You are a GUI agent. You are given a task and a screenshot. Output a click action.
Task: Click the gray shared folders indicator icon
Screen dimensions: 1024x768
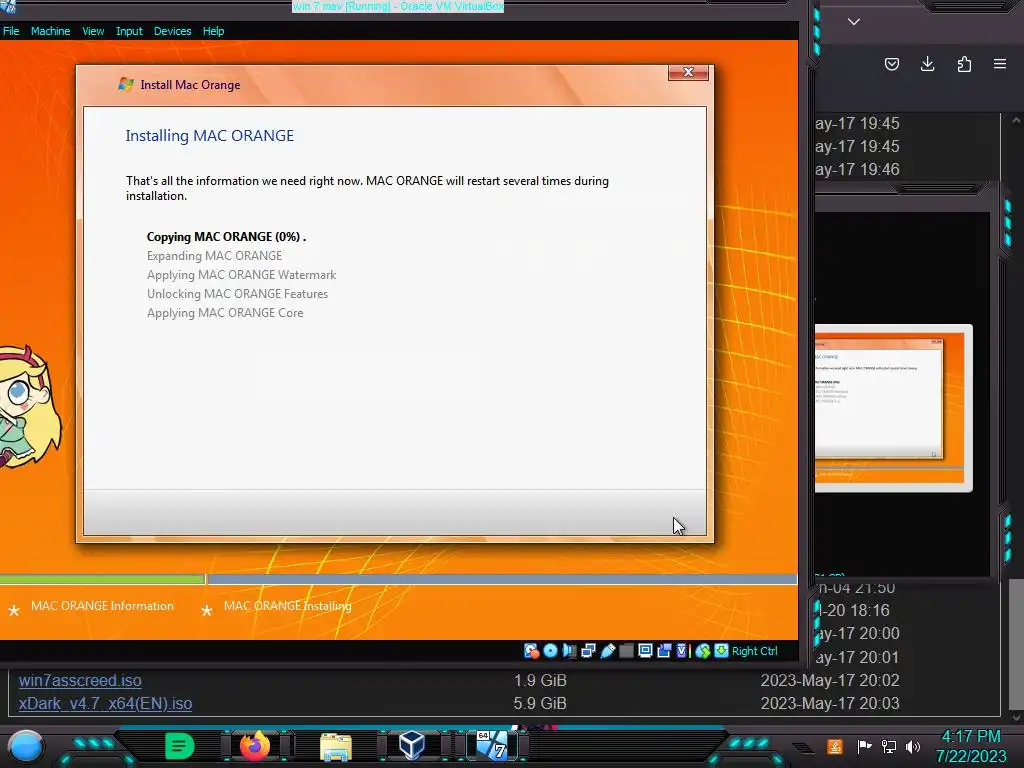click(626, 650)
